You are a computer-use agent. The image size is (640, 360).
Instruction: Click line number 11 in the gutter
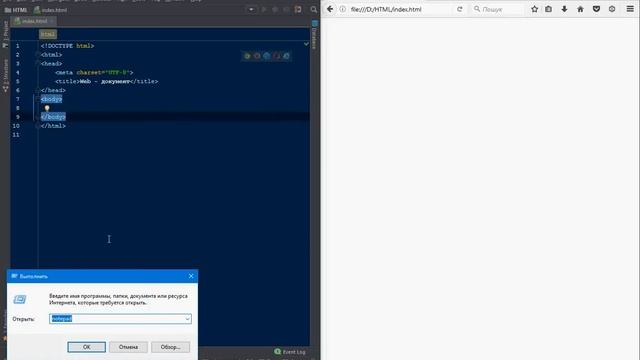(x=16, y=135)
